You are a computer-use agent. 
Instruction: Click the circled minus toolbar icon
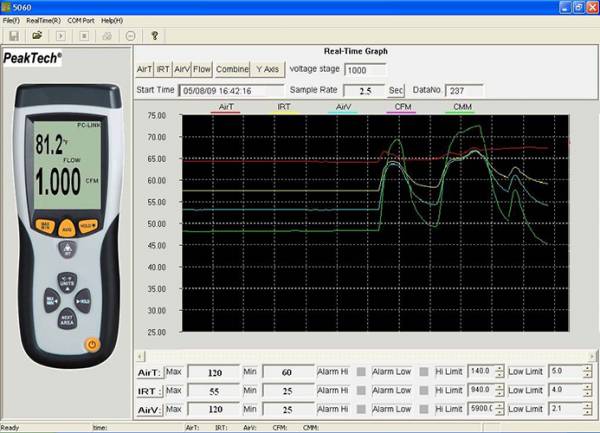(131, 35)
